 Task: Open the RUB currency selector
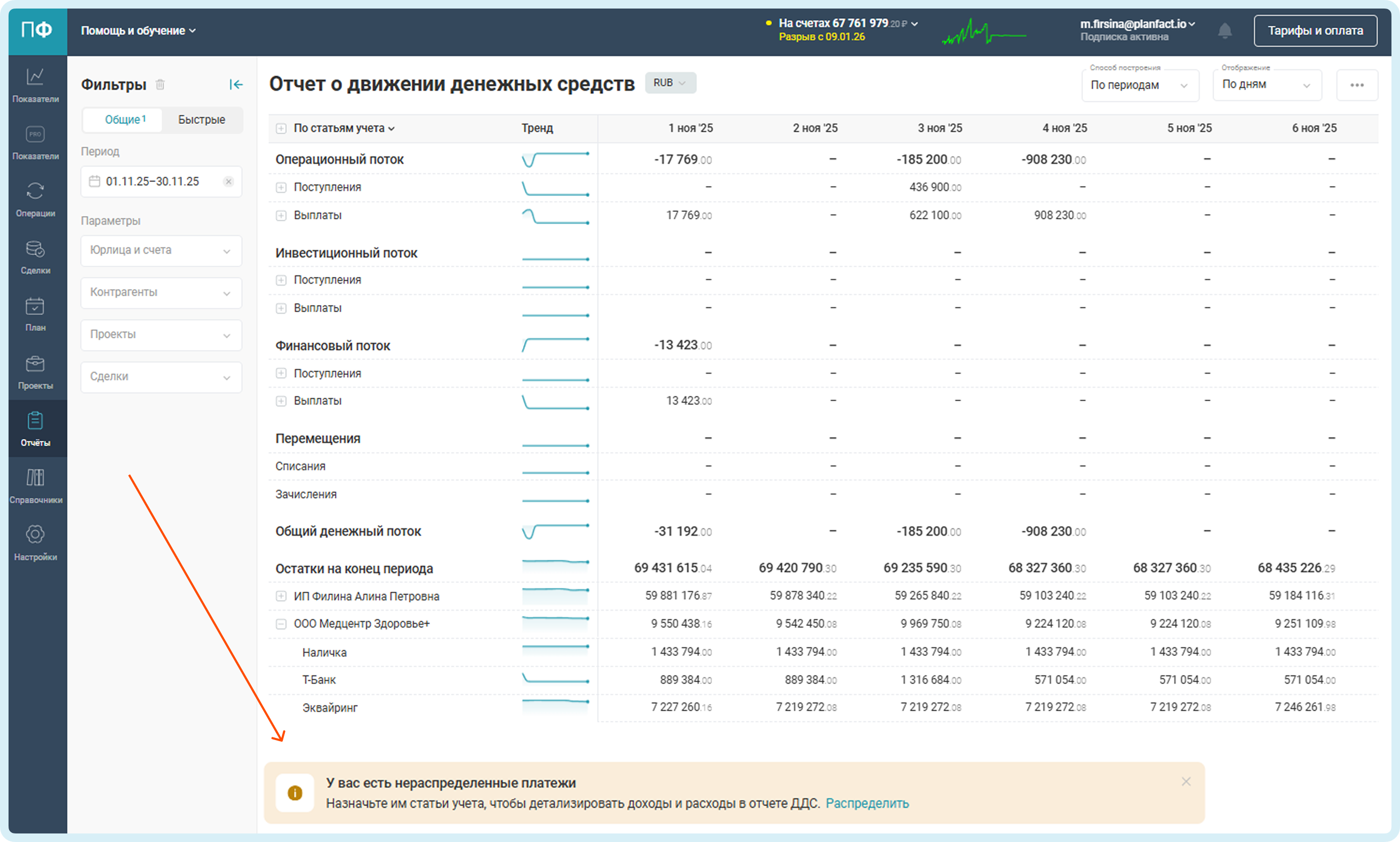[x=670, y=83]
